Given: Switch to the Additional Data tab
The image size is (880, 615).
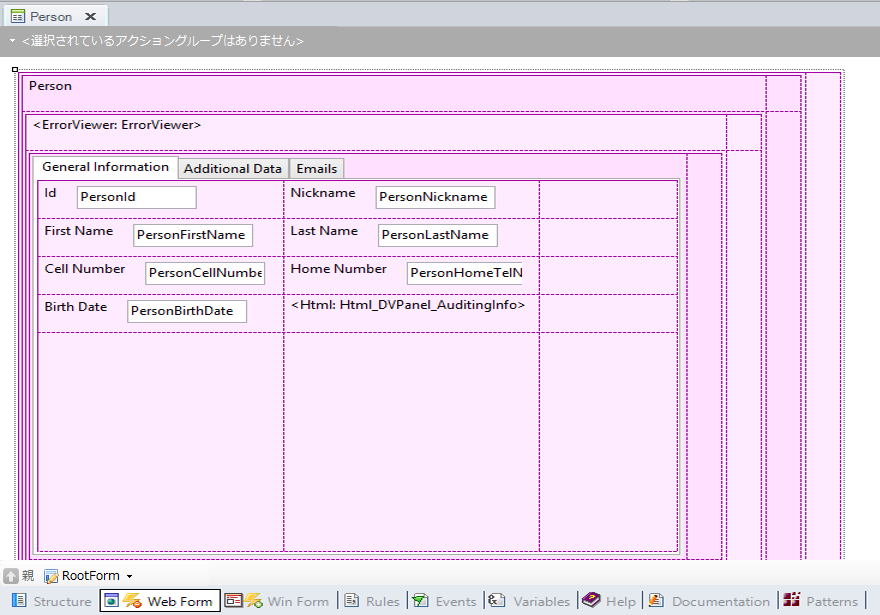Looking at the screenshot, I should tap(232, 168).
